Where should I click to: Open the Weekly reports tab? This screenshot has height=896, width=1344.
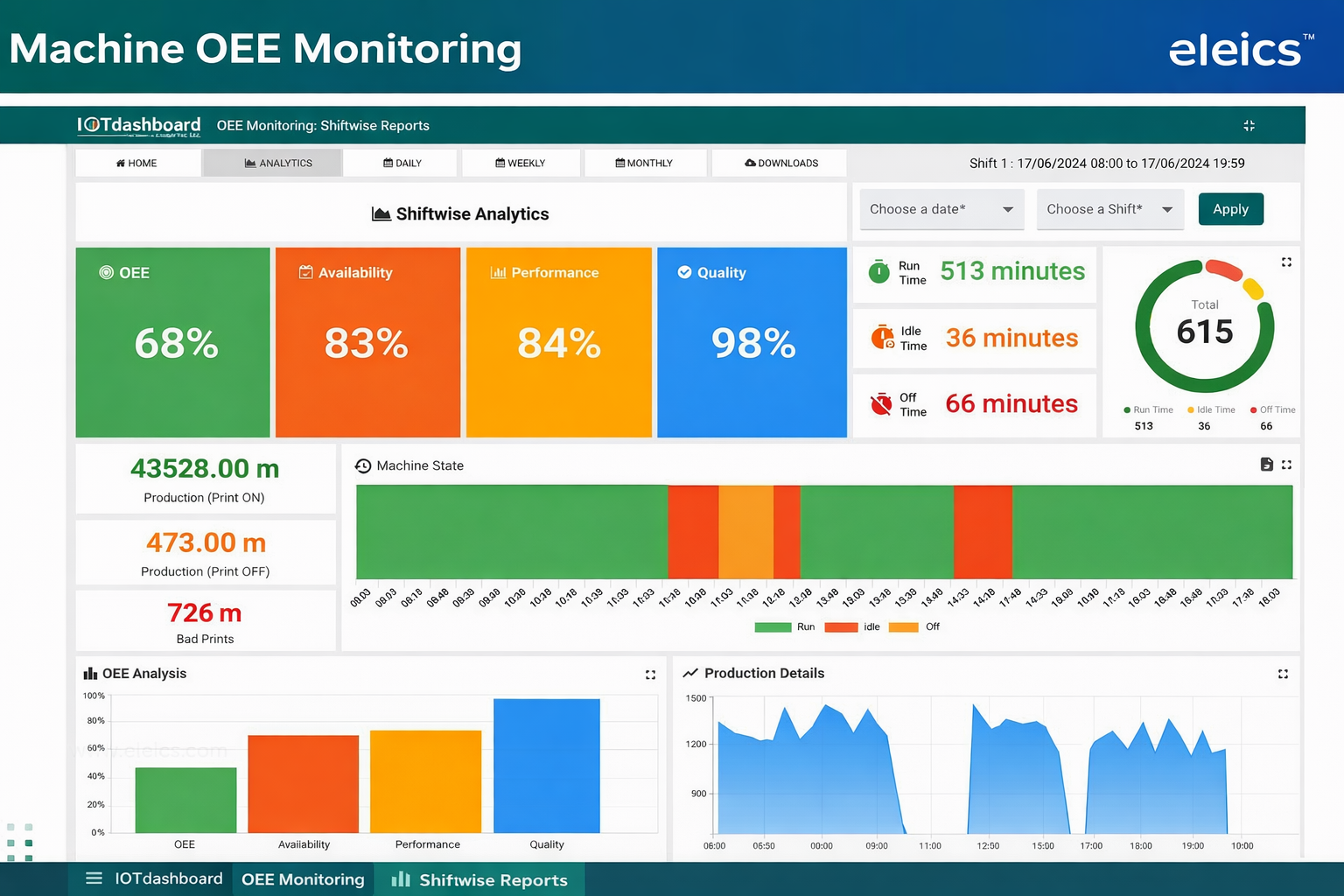click(520, 164)
